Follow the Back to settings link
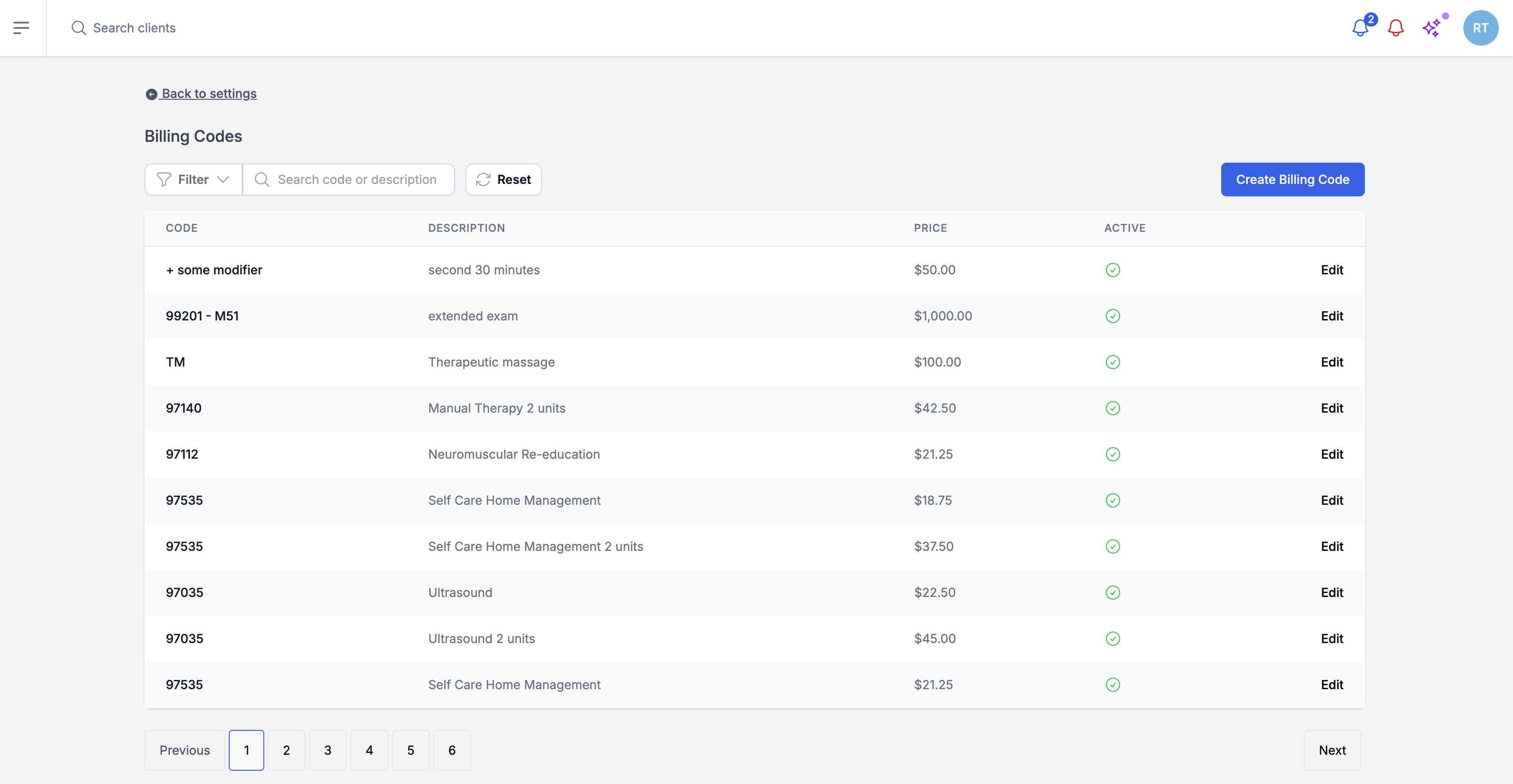Screen dimensions: 1513x784 208,94
